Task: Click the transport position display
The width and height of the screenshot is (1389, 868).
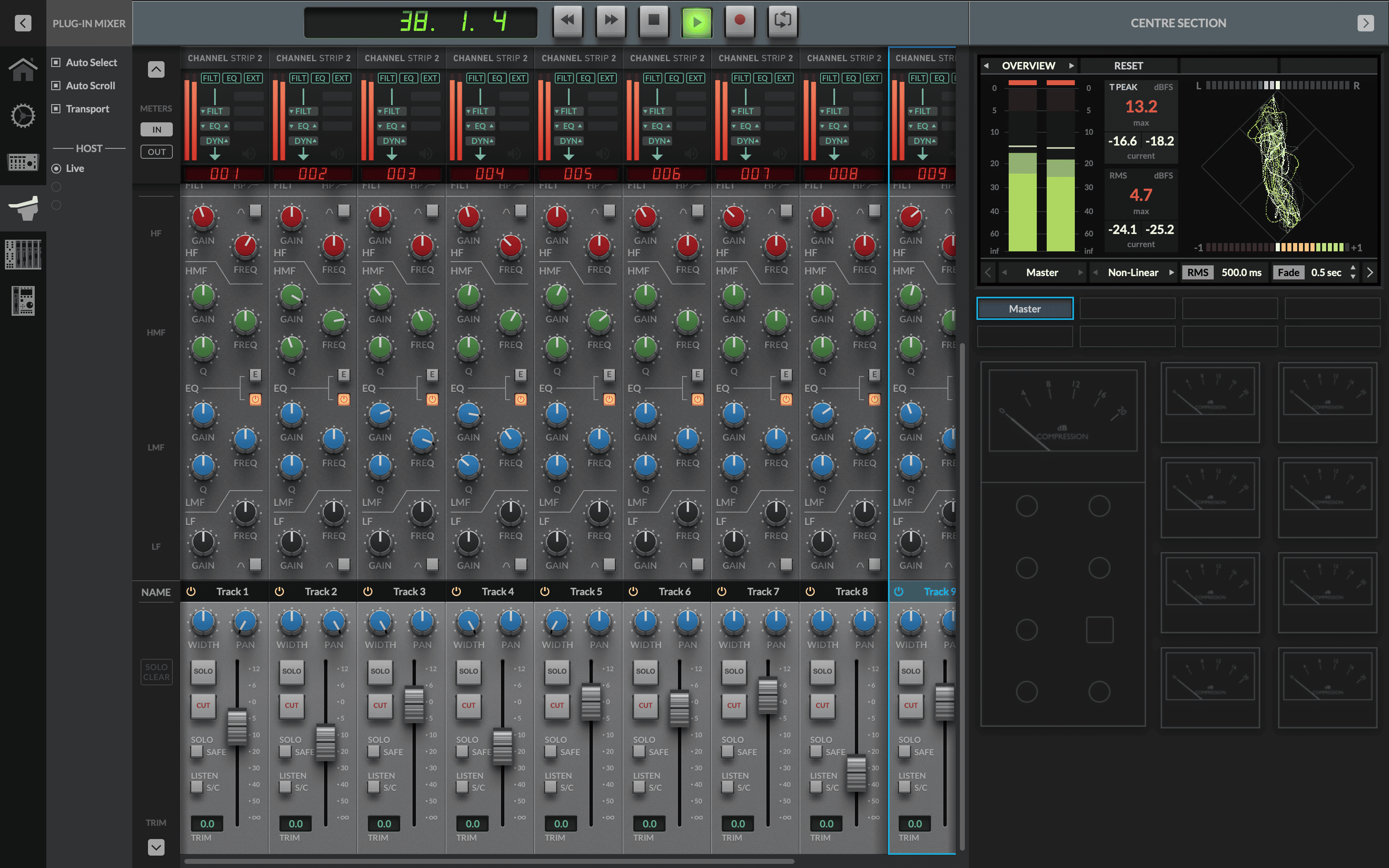Action: click(x=421, y=22)
